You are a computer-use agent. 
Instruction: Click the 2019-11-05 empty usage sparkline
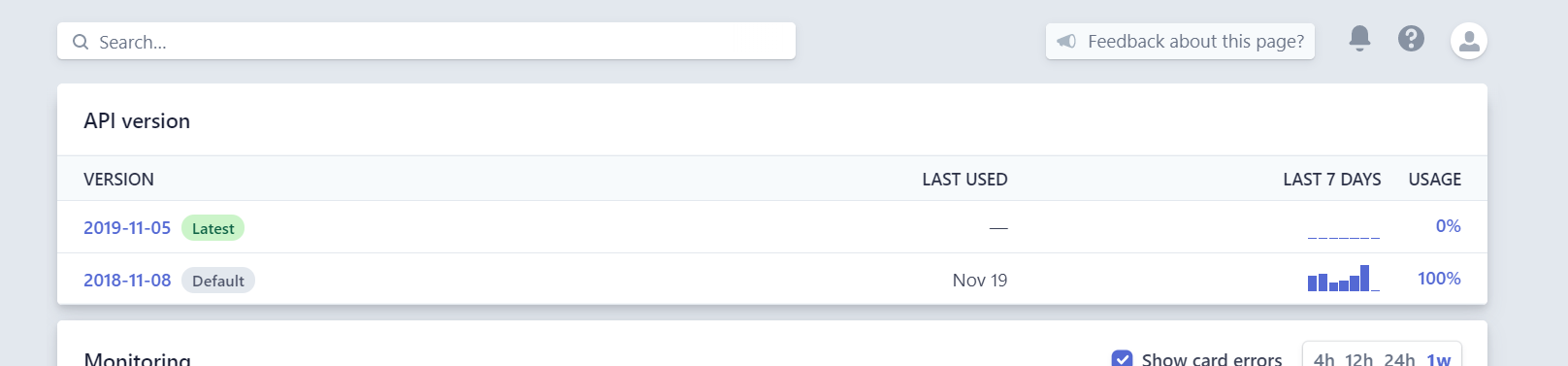(x=1343, y=234)
